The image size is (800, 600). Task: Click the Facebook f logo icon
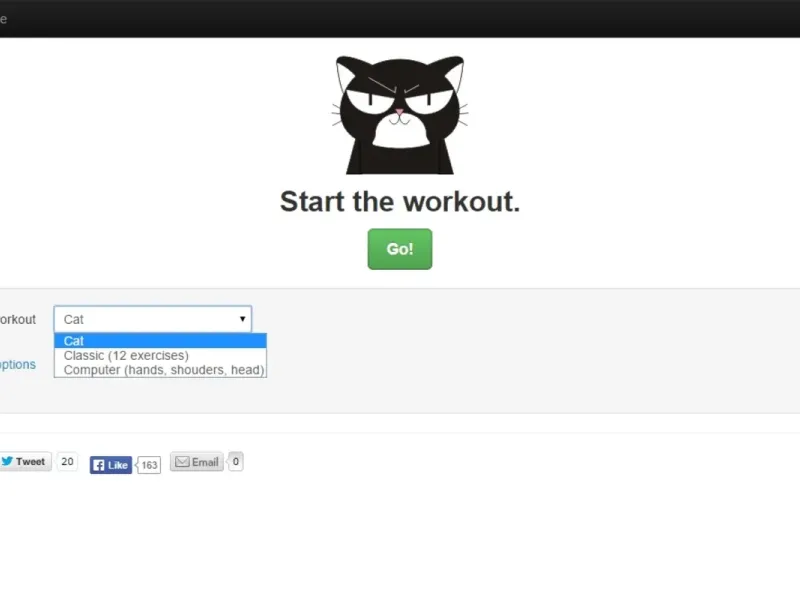pos(99,465)
